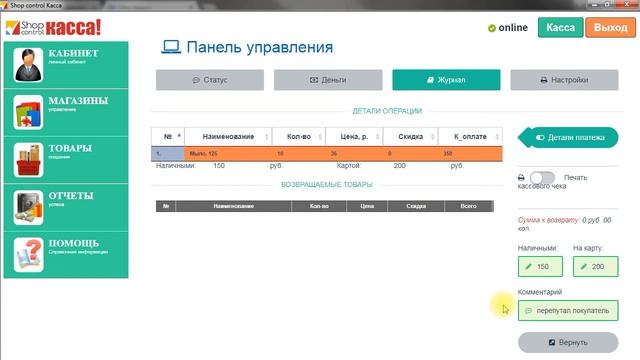Click the Shop control Касса logo

click(53, 28)
